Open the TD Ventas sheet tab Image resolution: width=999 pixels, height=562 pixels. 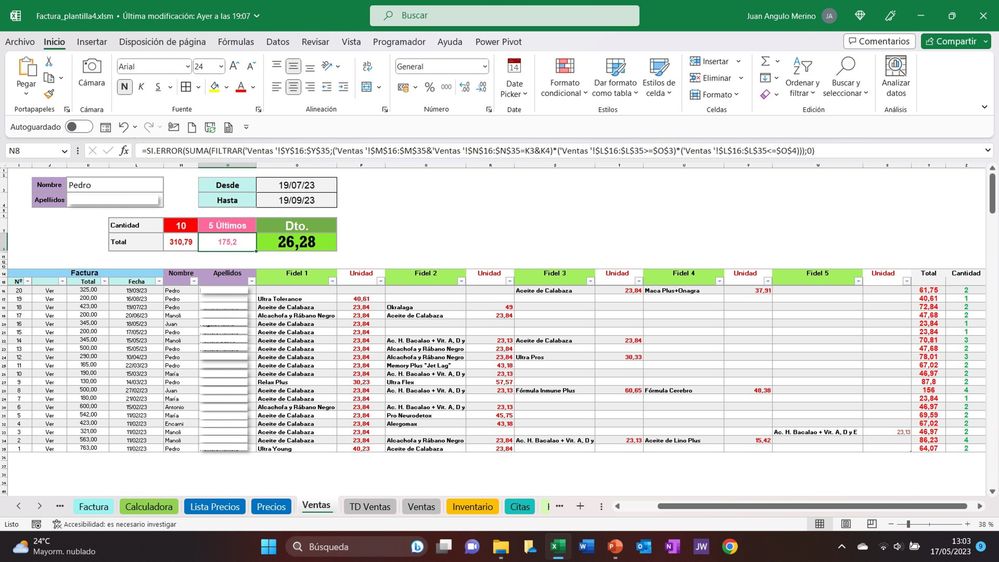pos(370,507)
